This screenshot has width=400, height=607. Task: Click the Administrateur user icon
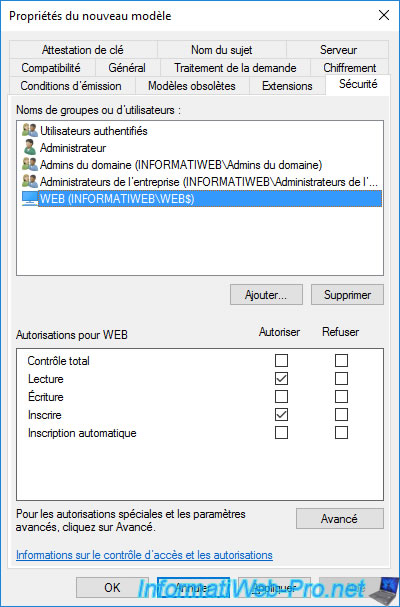30,148
